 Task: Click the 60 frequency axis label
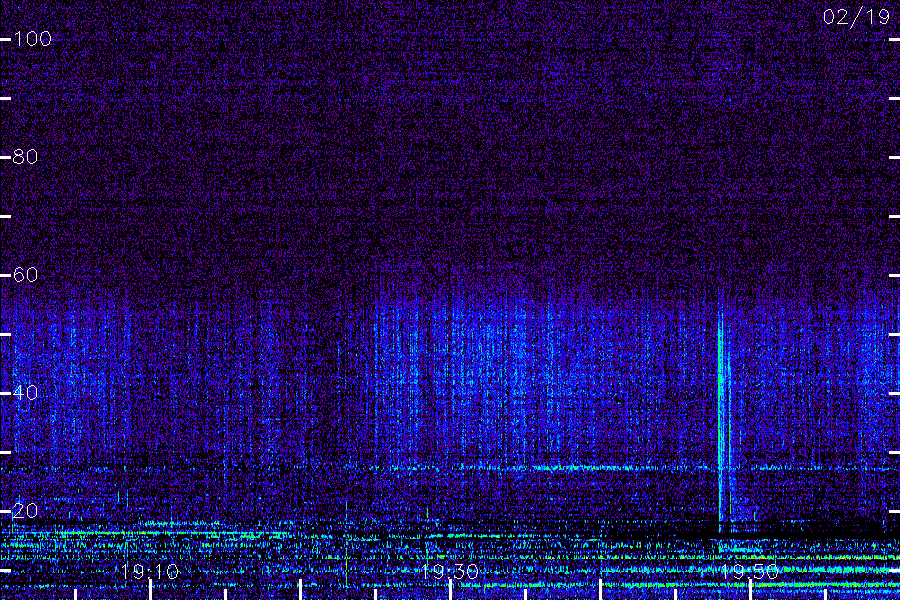pos(25,275)
